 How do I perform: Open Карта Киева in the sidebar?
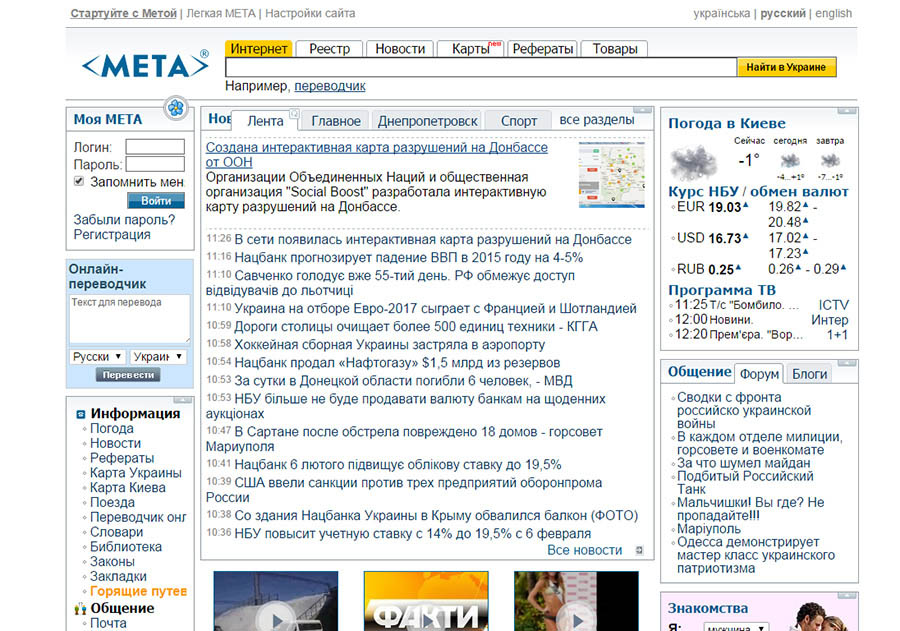click(x=127, y=487)
